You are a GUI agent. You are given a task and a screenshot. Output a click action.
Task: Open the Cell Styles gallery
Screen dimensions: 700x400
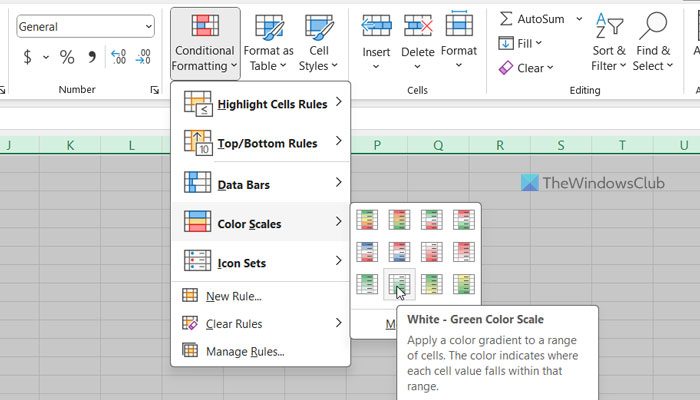tap(319, 41)
